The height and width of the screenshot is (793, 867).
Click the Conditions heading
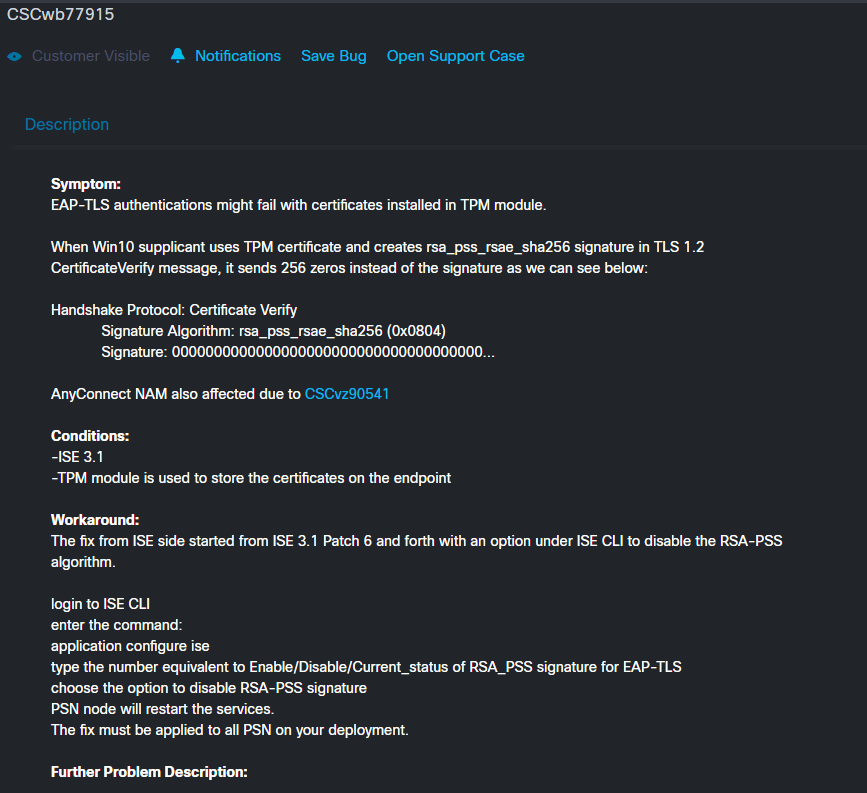pyautogui.click(x=90, y=436)
